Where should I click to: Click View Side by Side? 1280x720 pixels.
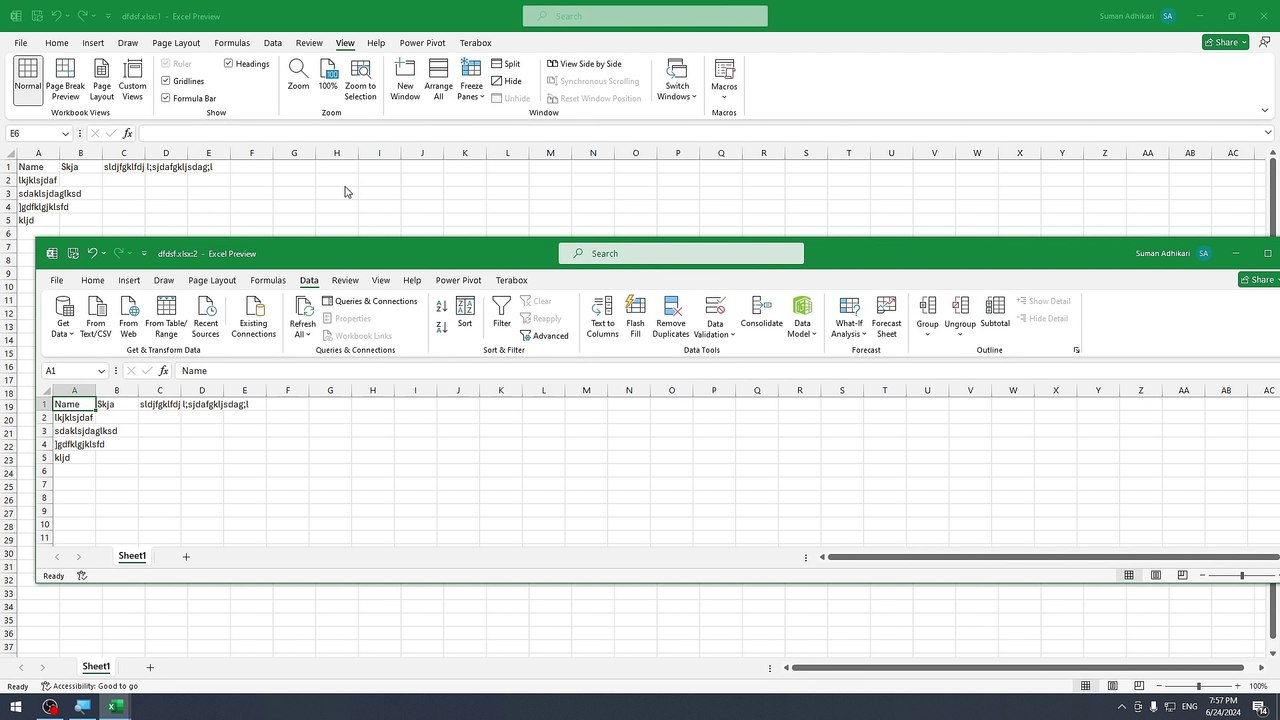point(584,64)
